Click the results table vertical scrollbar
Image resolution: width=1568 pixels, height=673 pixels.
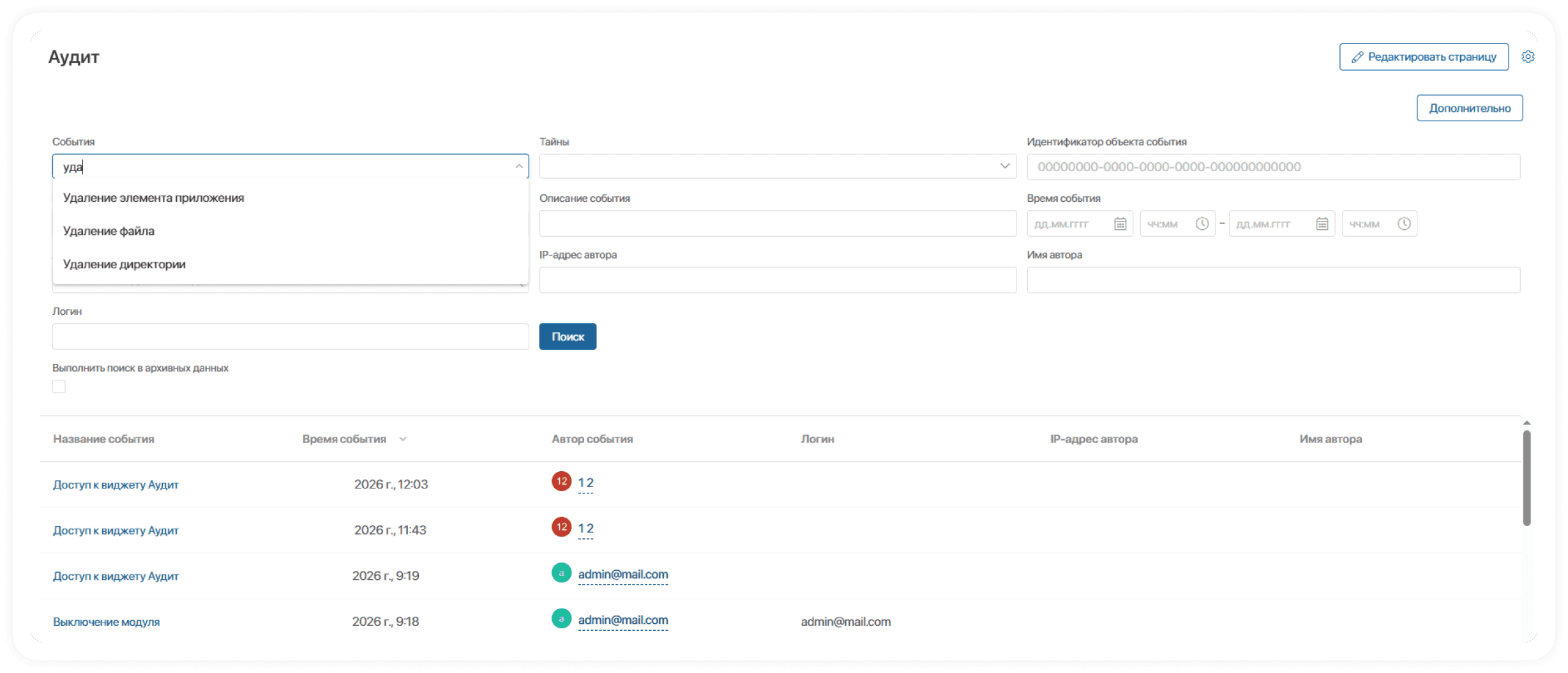1527,479
